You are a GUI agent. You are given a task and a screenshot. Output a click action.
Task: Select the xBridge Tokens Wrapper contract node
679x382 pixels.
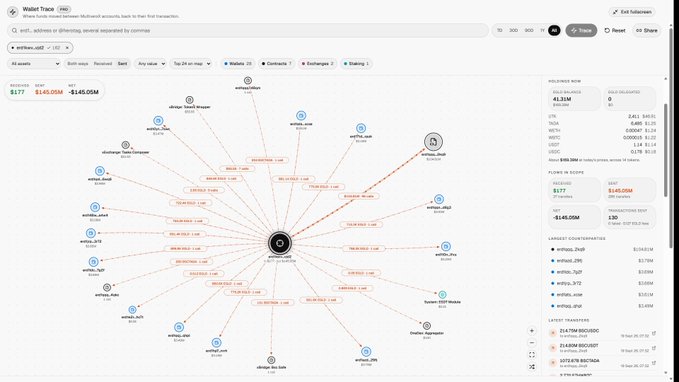(x=189, y=100)
